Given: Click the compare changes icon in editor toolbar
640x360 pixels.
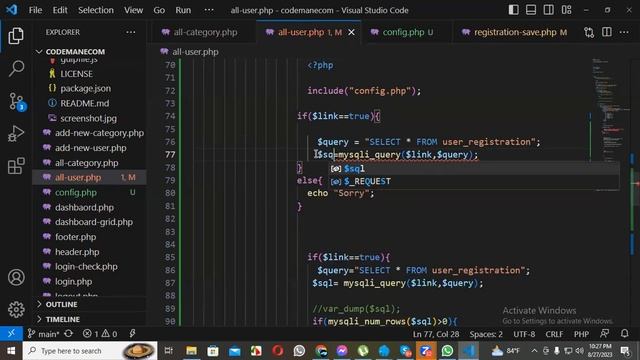Looking at the screenshot, I should 589,32.
